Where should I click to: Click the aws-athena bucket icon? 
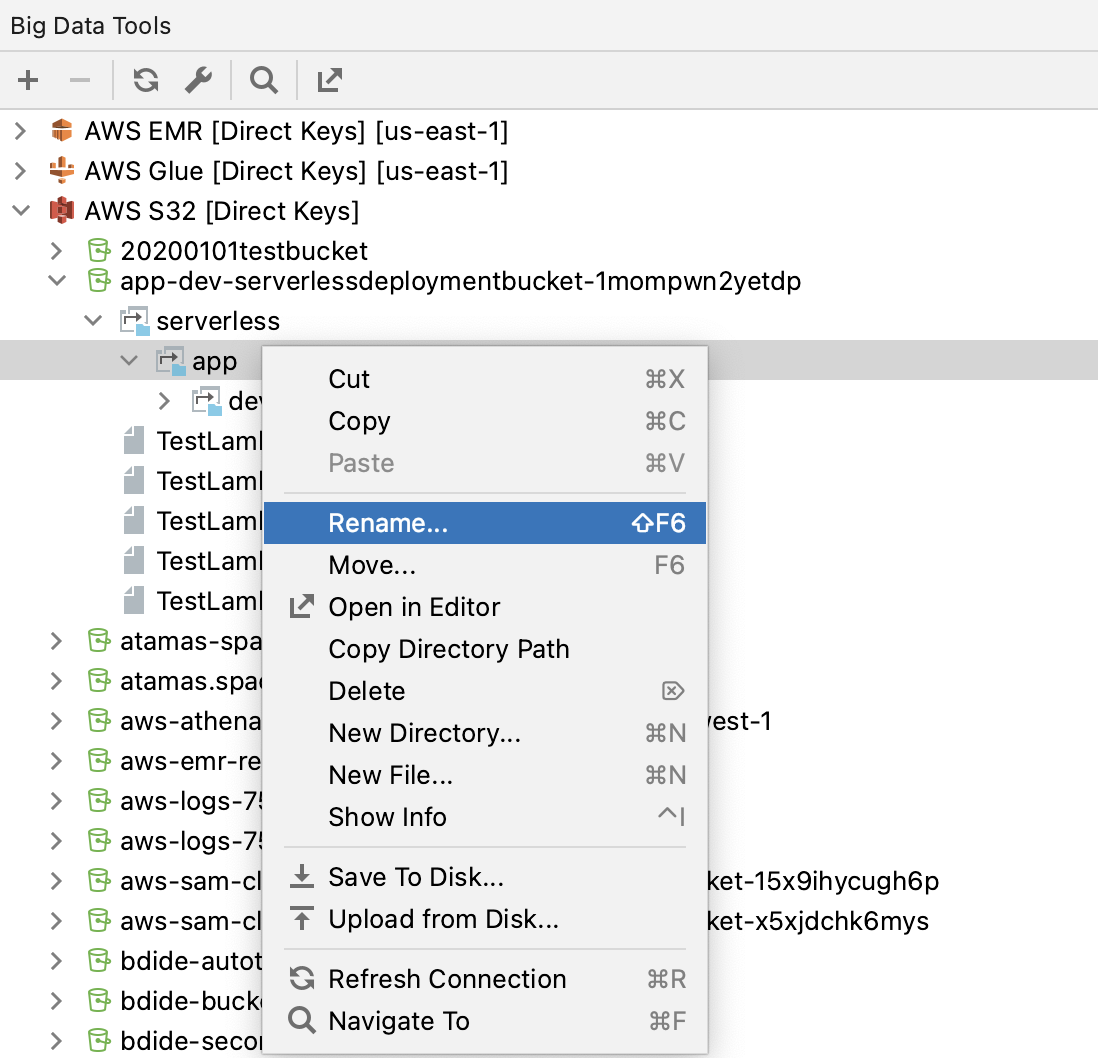99,721
